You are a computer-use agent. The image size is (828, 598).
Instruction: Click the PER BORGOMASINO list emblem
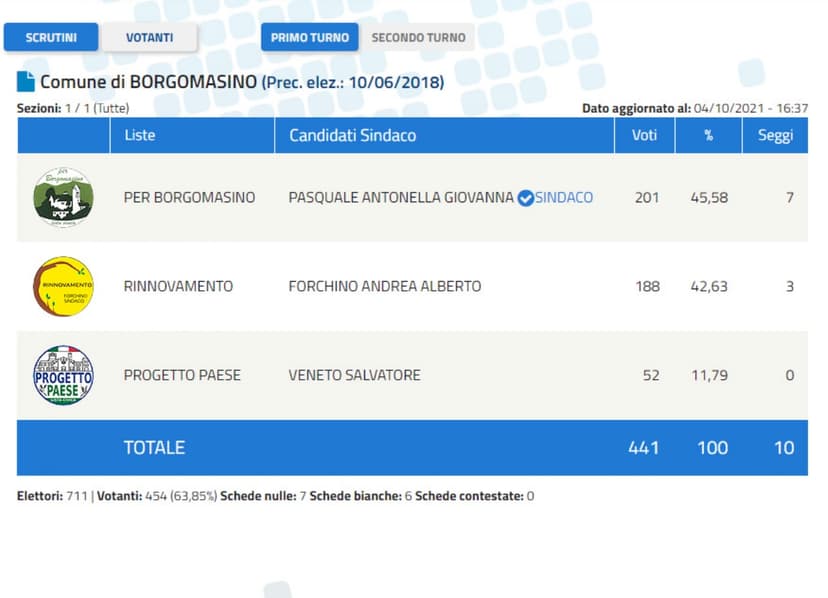tap(62, 197)
